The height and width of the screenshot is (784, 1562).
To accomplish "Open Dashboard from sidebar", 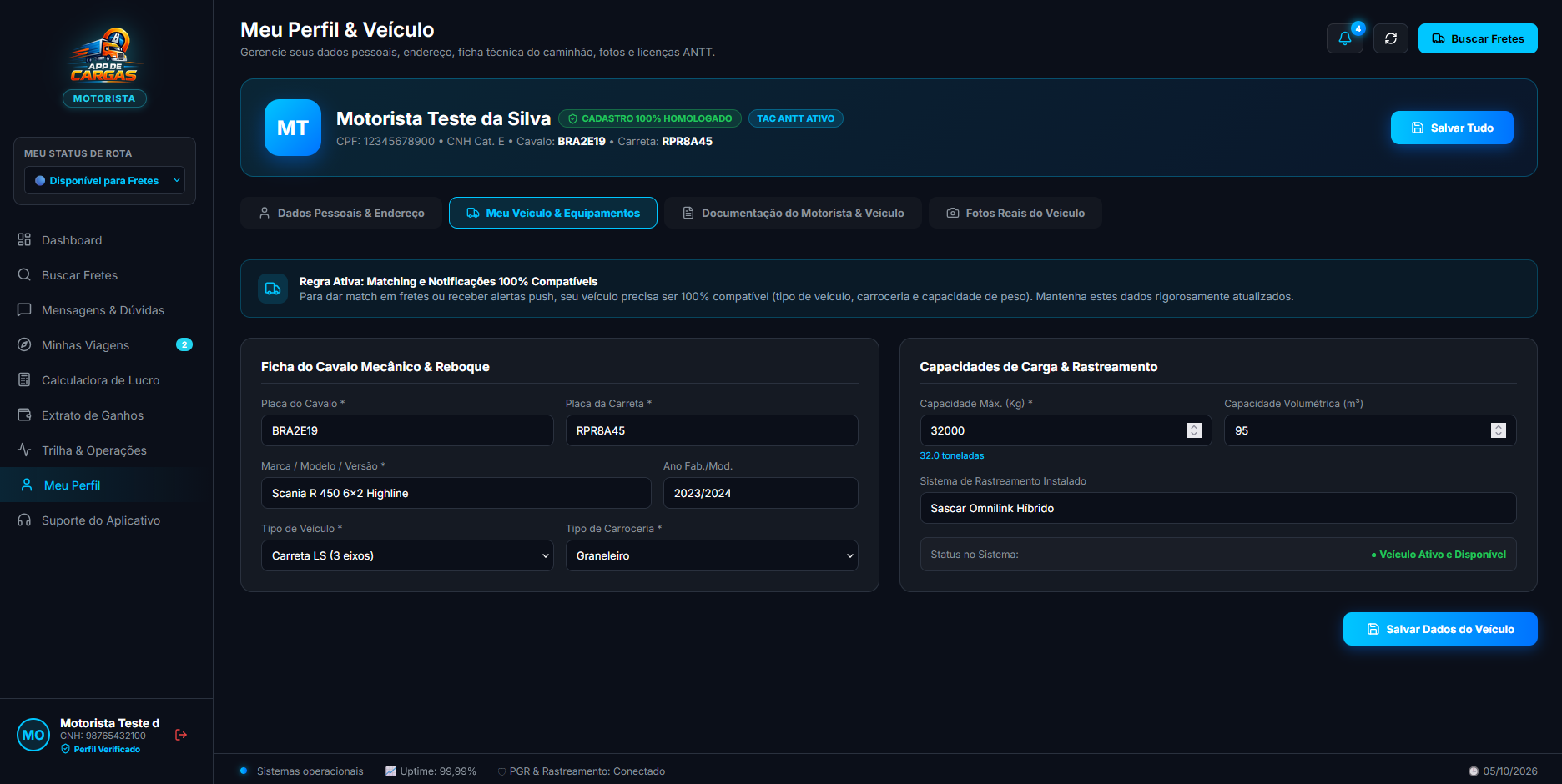I will tap(106, 240).
